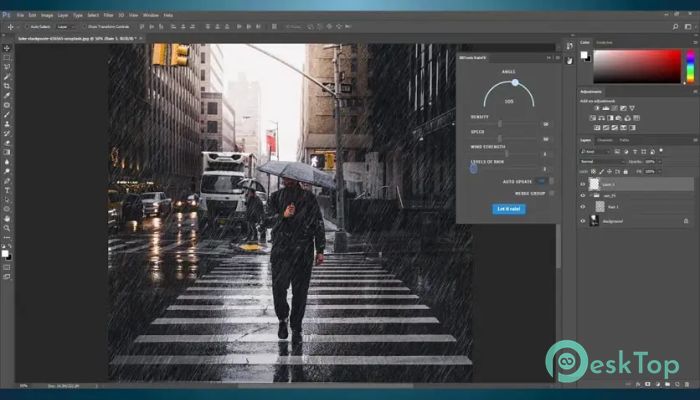
Task: Hide the rain group layer
Action: click(x=583, y=196)
